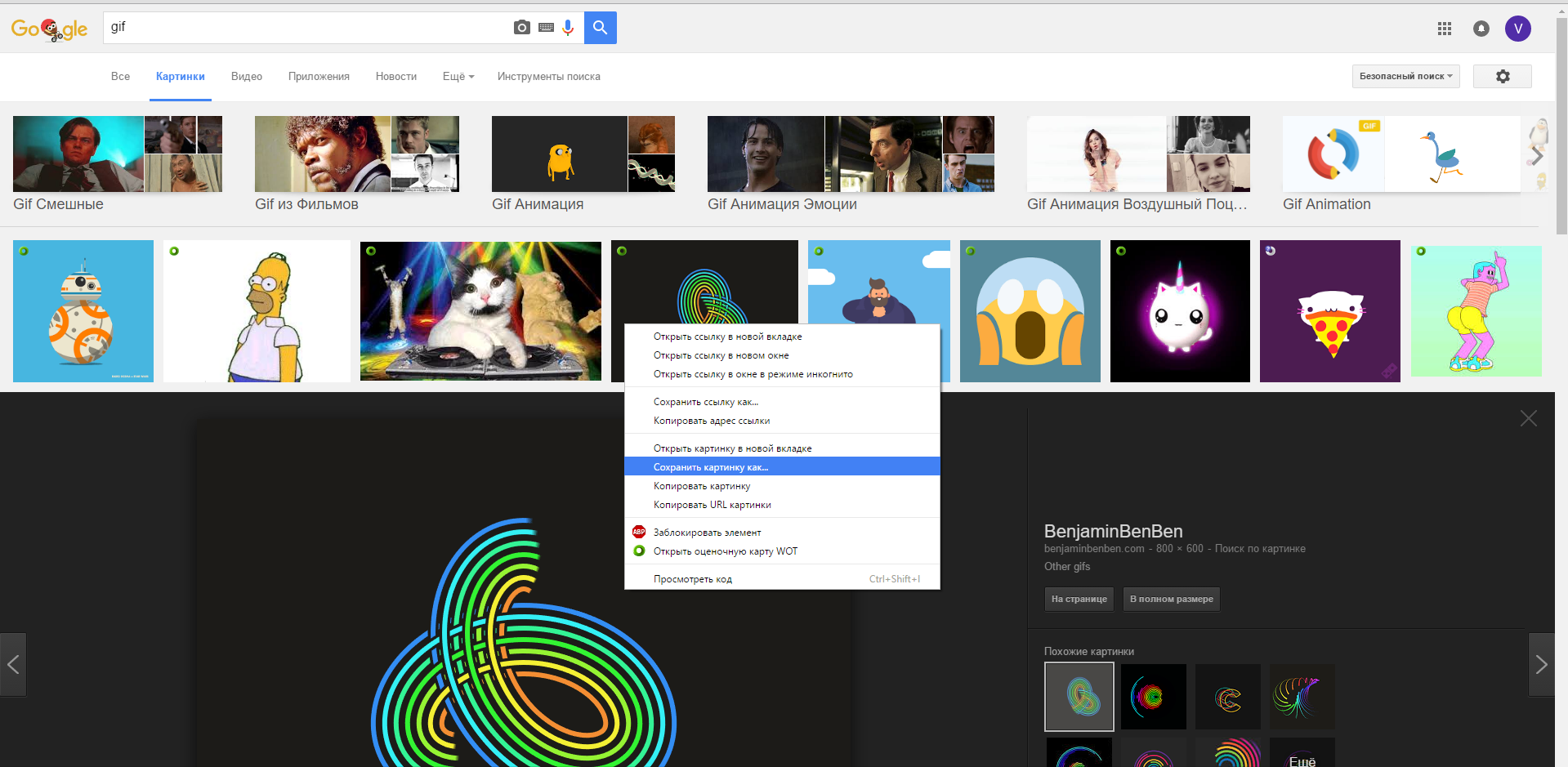
Task: Go to next image in preview
Action: click(x=1541, y=664)
